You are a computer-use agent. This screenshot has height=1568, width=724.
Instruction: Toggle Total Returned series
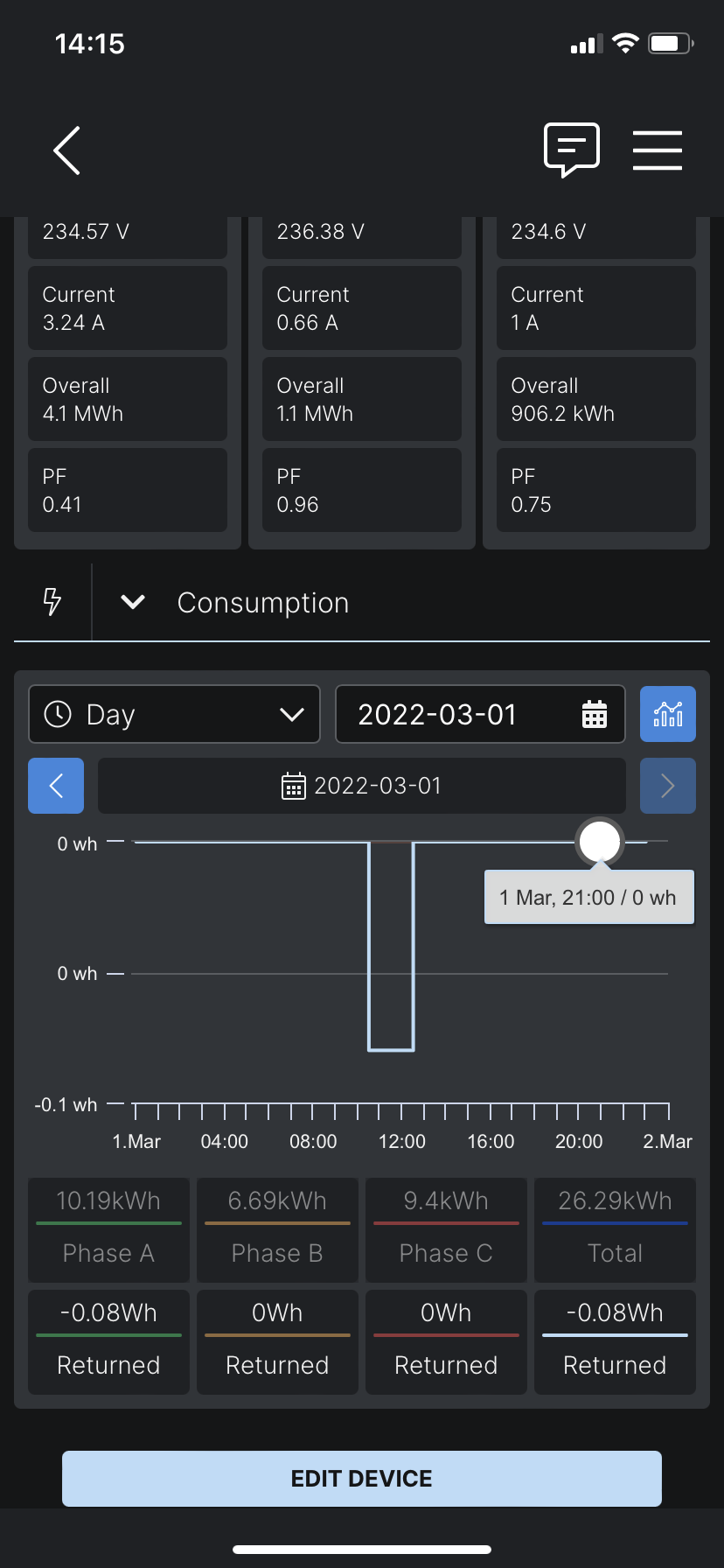click(615, 1340)
